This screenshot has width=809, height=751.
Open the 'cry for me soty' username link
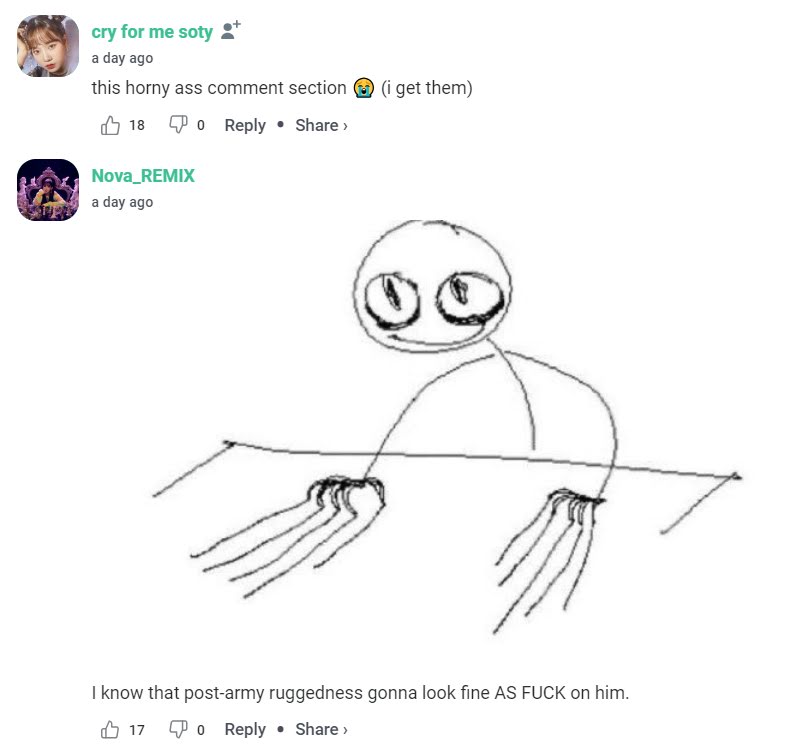coord(152,32)
